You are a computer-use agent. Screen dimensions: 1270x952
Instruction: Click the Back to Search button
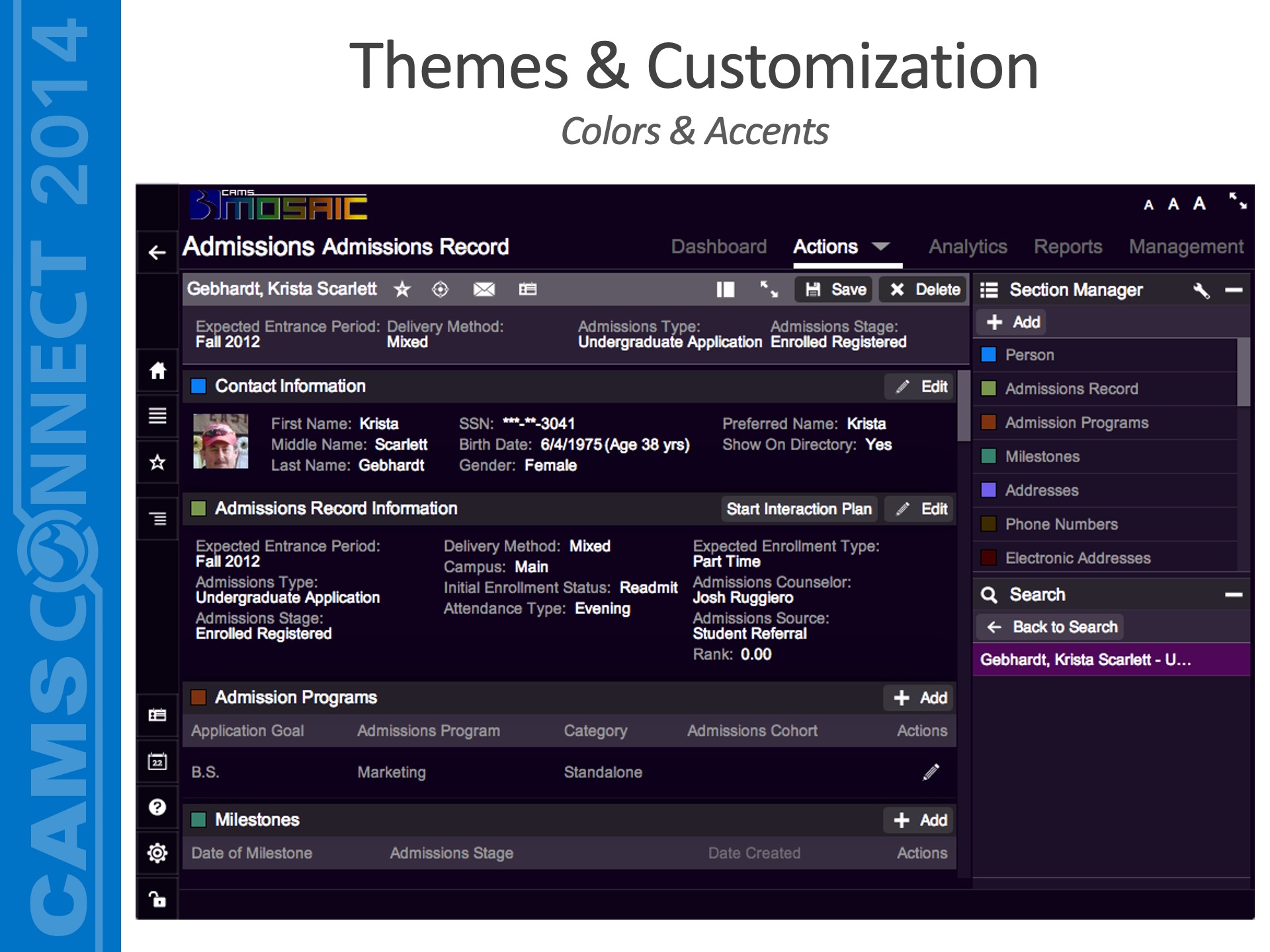(1052, 627)
